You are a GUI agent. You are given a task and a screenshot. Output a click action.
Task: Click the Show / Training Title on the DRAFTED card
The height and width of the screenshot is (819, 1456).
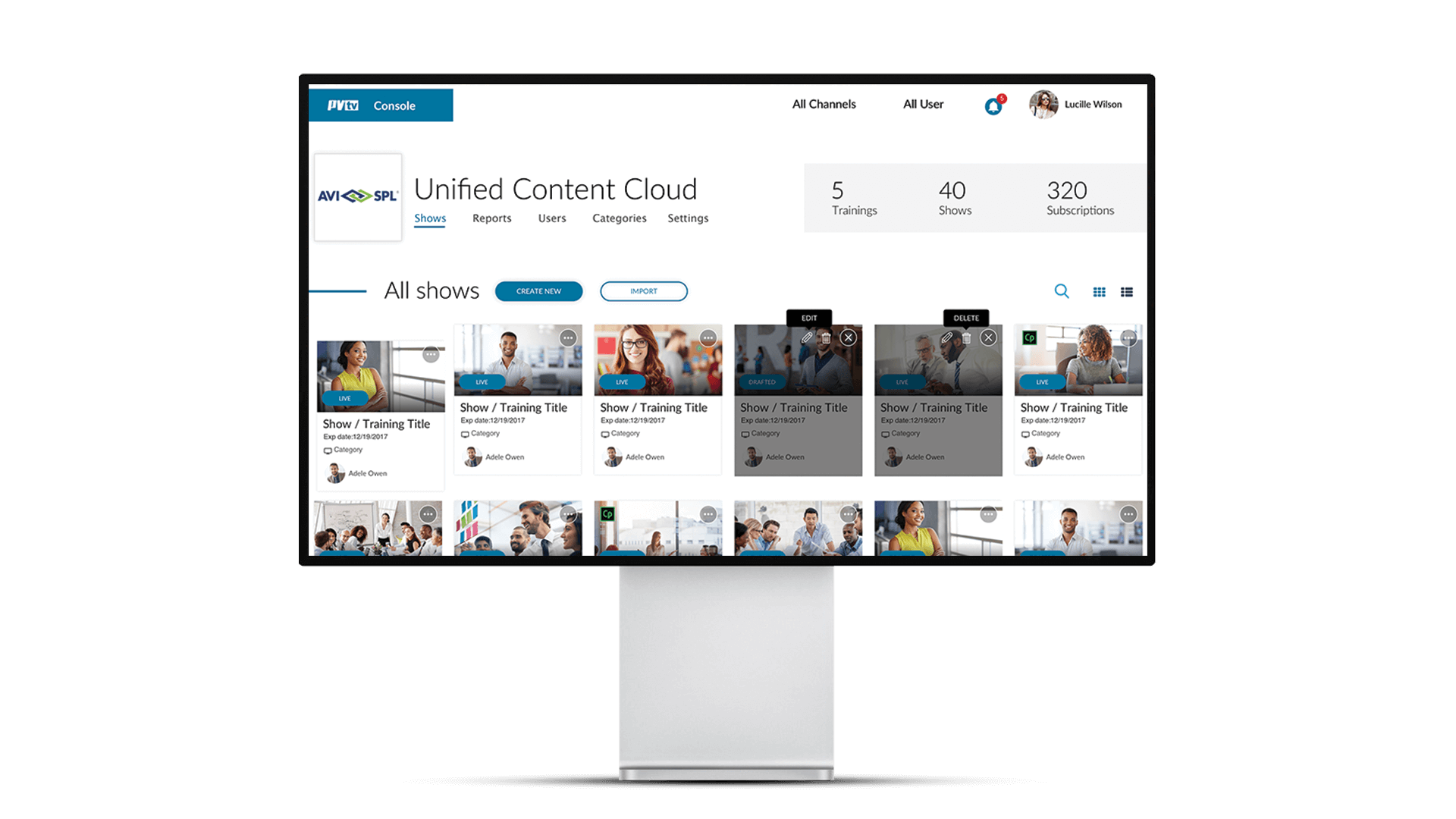[794, 408]
